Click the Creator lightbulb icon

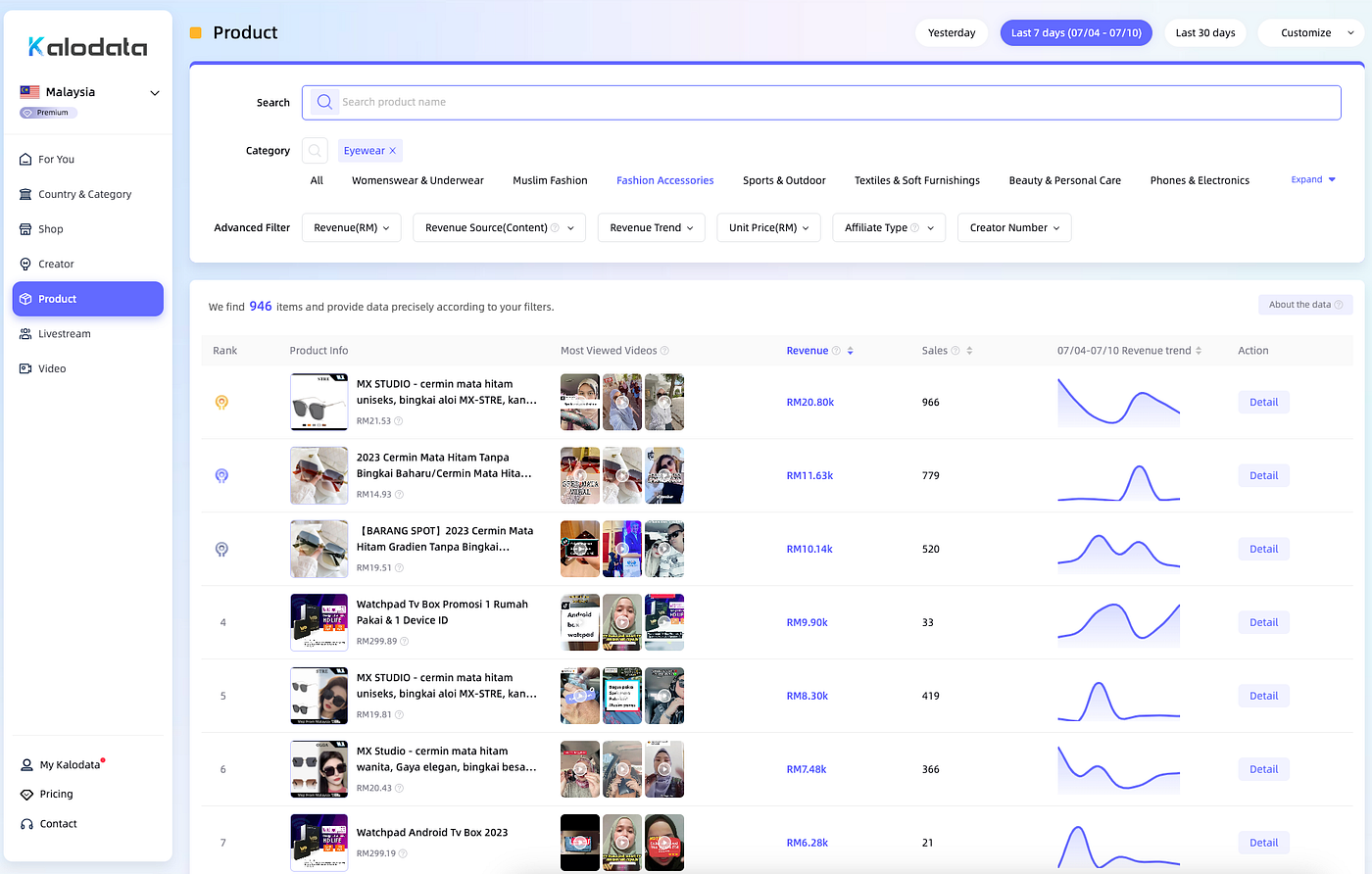(x=25, y=265)
